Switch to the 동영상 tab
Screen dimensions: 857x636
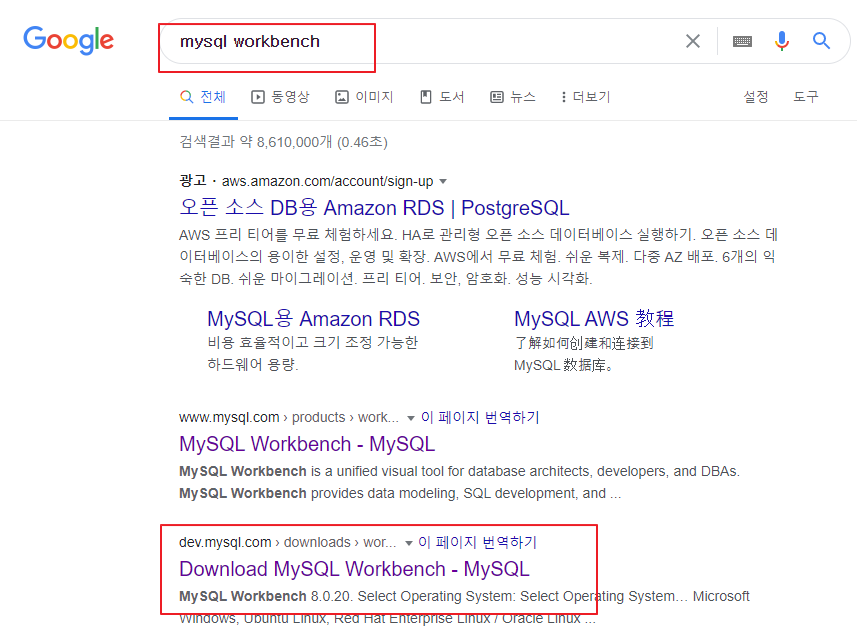(x=280, y=97)
